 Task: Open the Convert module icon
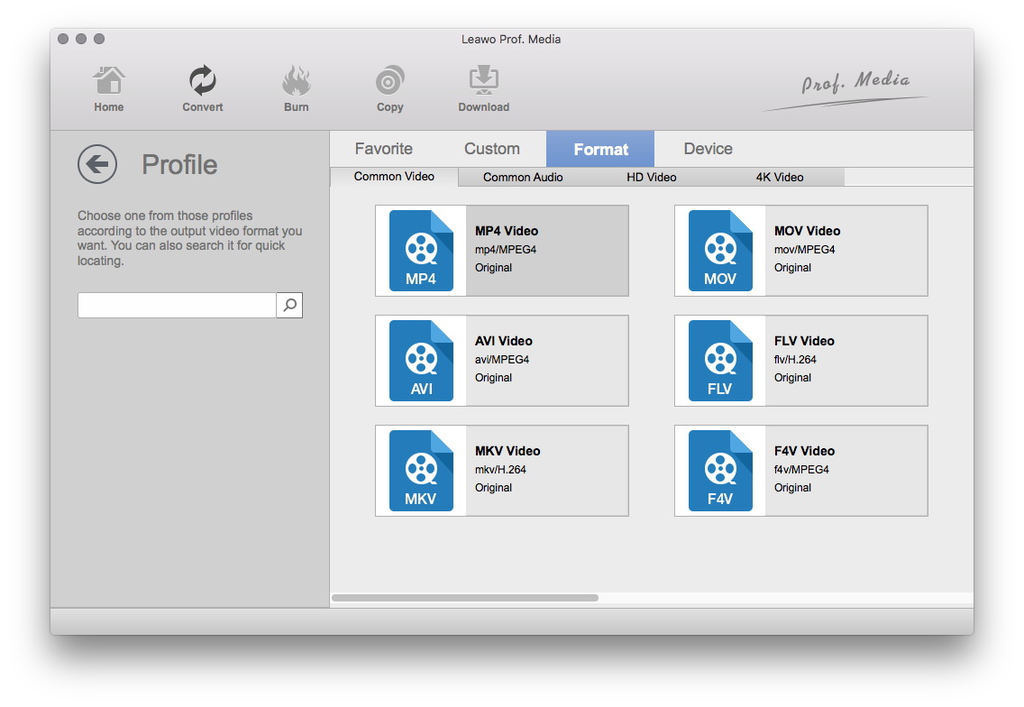tap(202, 81)
